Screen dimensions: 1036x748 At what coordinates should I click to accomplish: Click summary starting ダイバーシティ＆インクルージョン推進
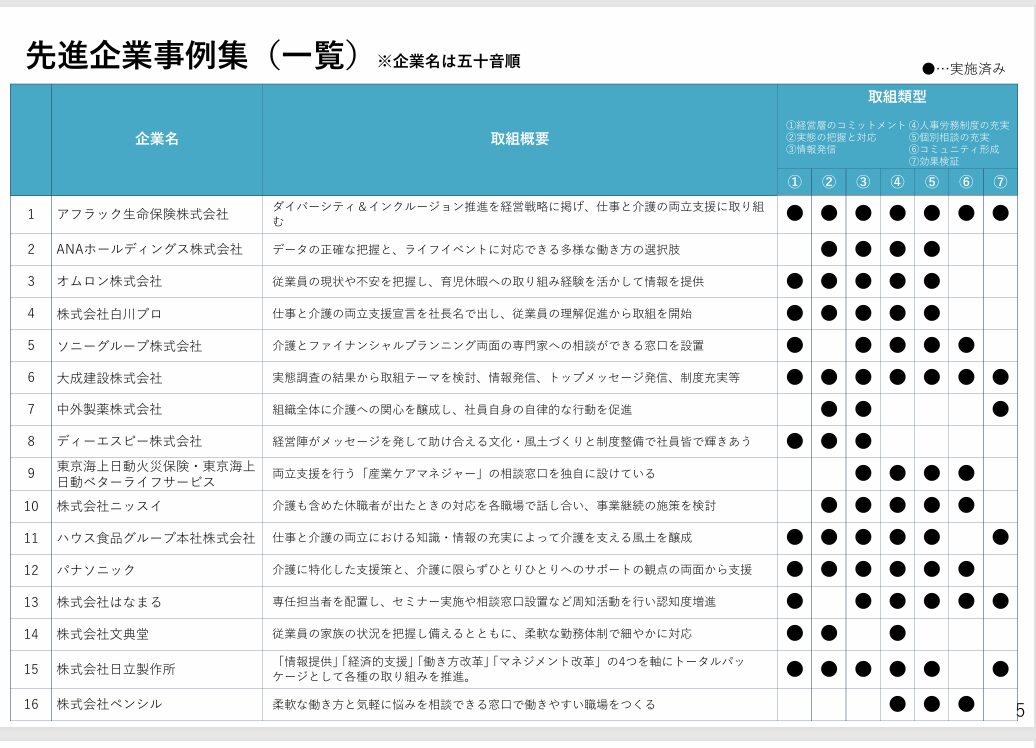[x=518, y=214]
